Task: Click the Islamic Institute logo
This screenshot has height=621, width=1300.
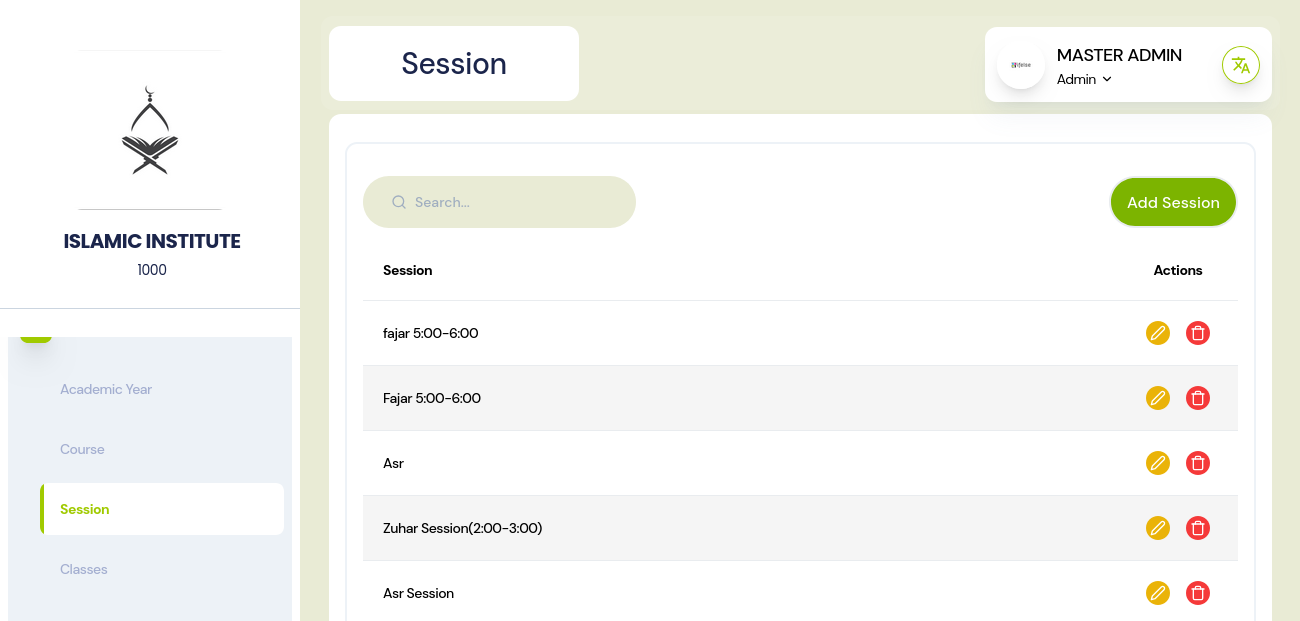Action: pos(150,130)
